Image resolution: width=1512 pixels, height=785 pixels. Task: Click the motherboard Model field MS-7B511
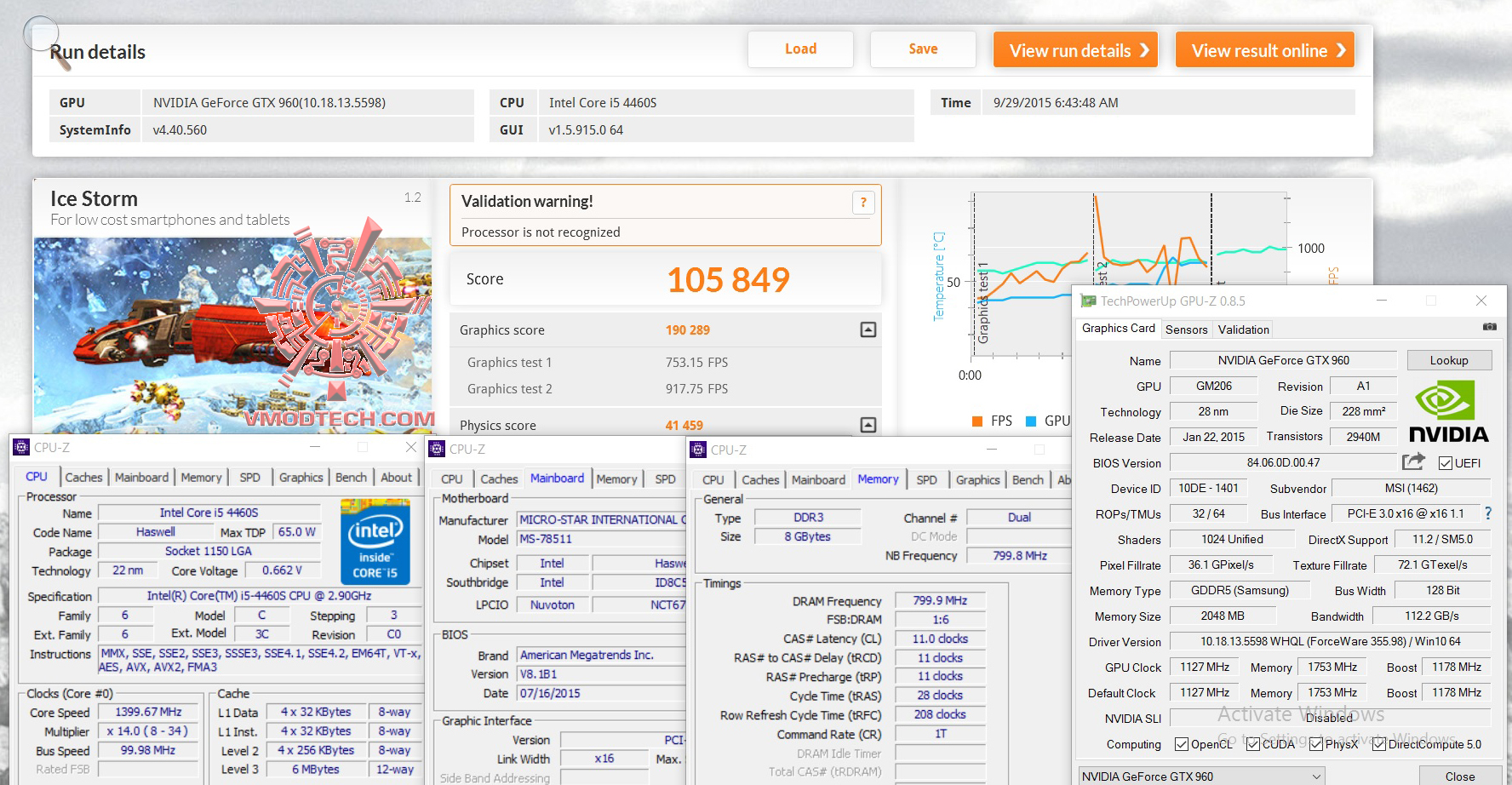(601, 539)
